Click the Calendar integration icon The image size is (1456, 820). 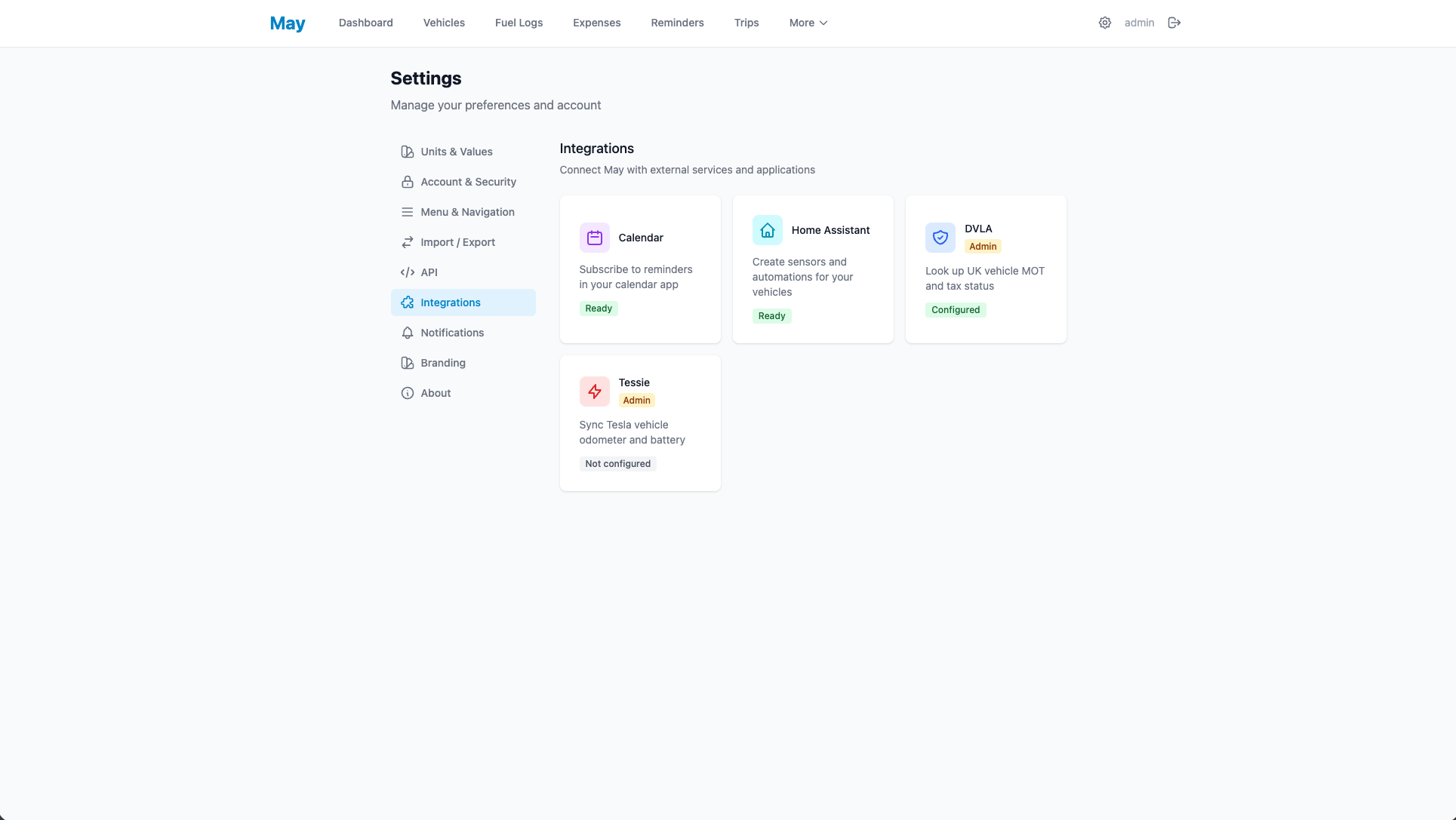[x=594, y=238]
